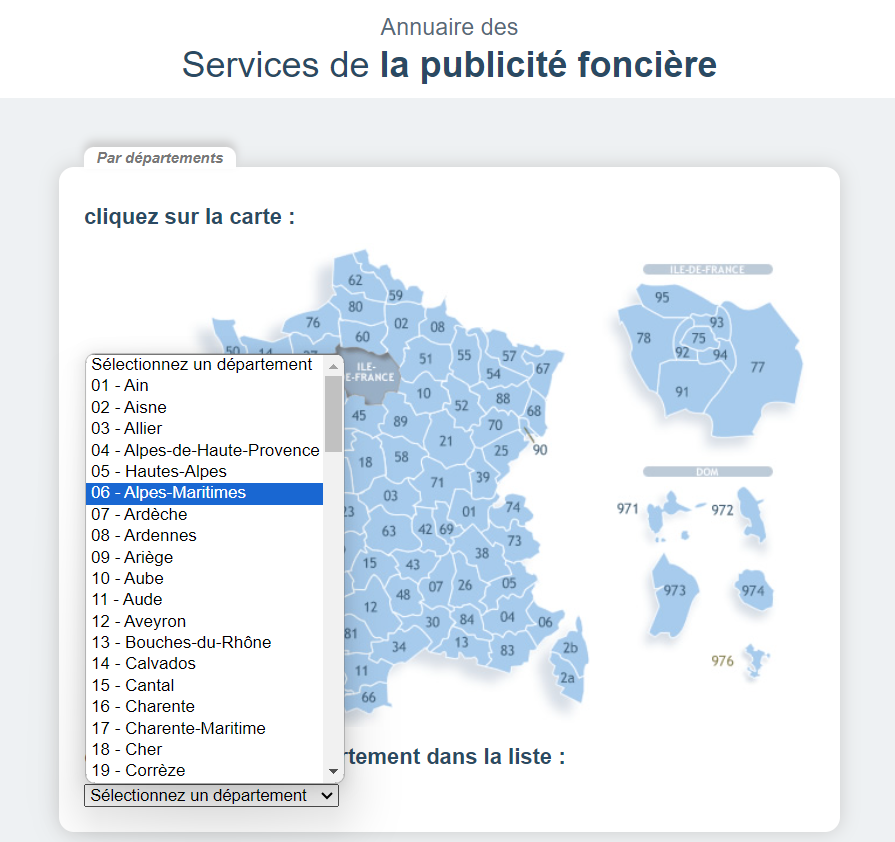Click department 02 on the map

(x=401, y=324)
